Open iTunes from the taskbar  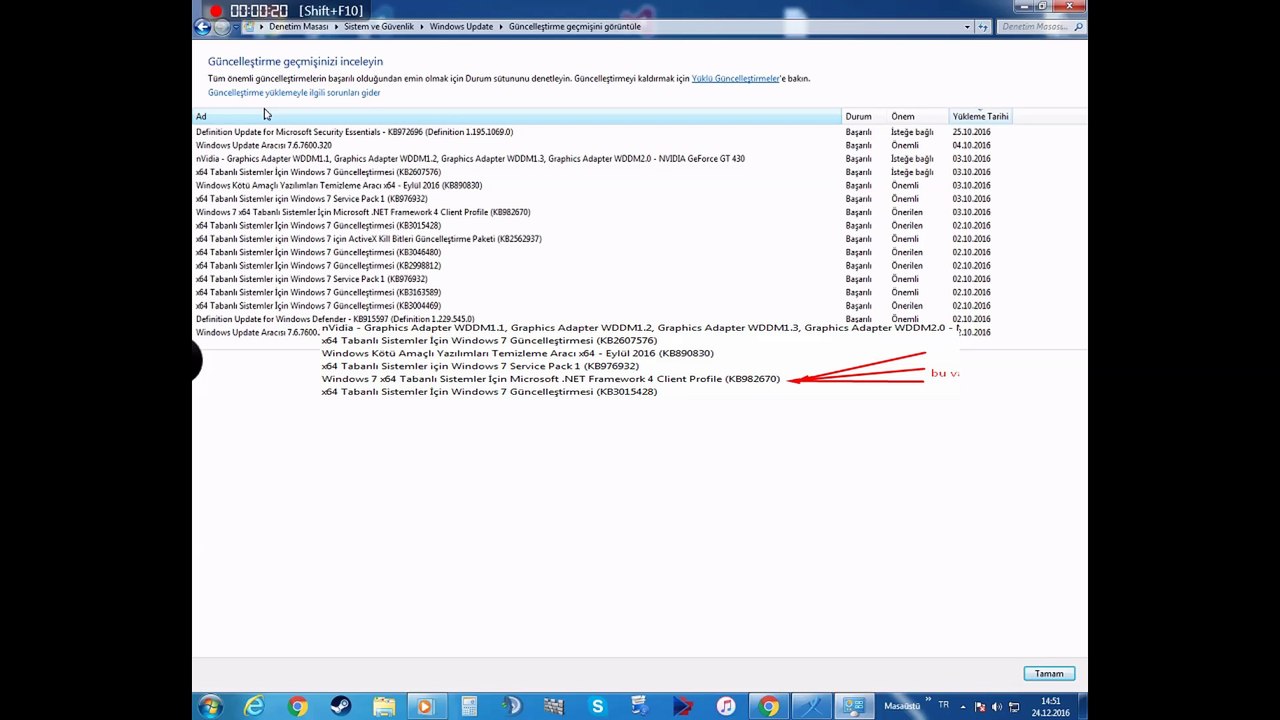(726, 706)
